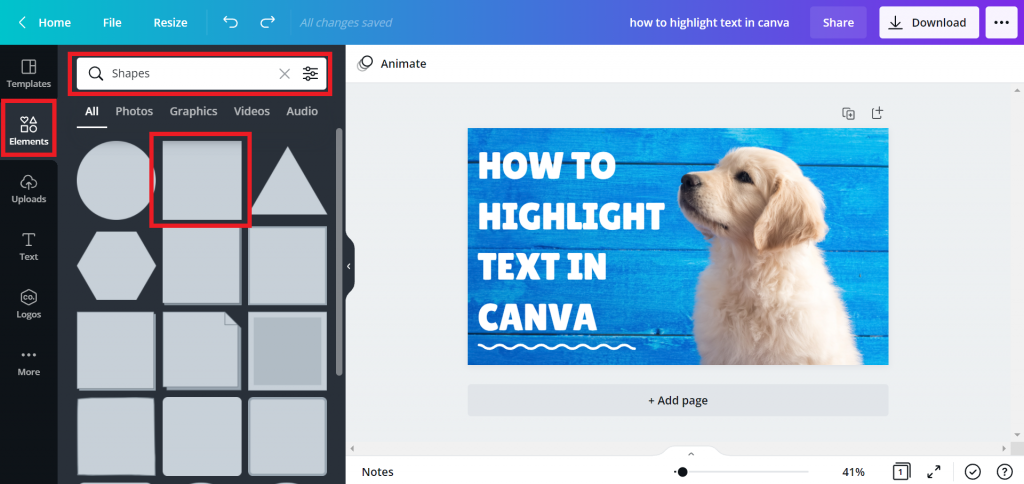Click the elements panel scrollbar
Screen dimensions: 1024x484
pyautogui.click(x=338, y=251)
